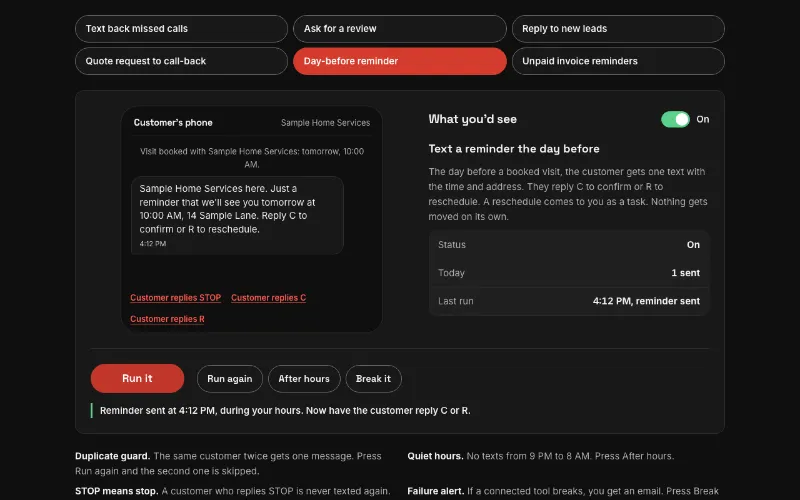This screenshot has height=500, width=800.
Task: Click the Run again button
Action: (x=230, y=379)
